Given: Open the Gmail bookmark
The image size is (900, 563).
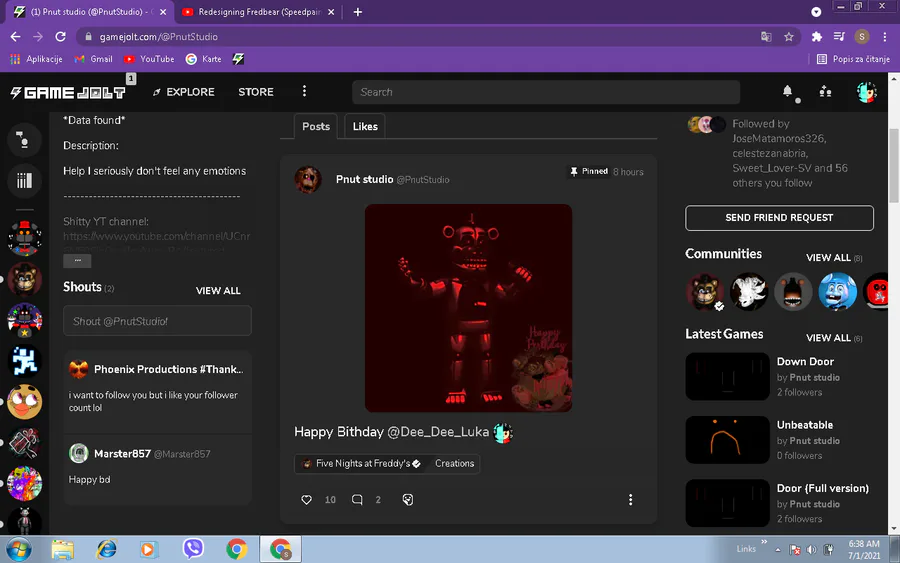Looking at the screenshot, I should point(94,59).
